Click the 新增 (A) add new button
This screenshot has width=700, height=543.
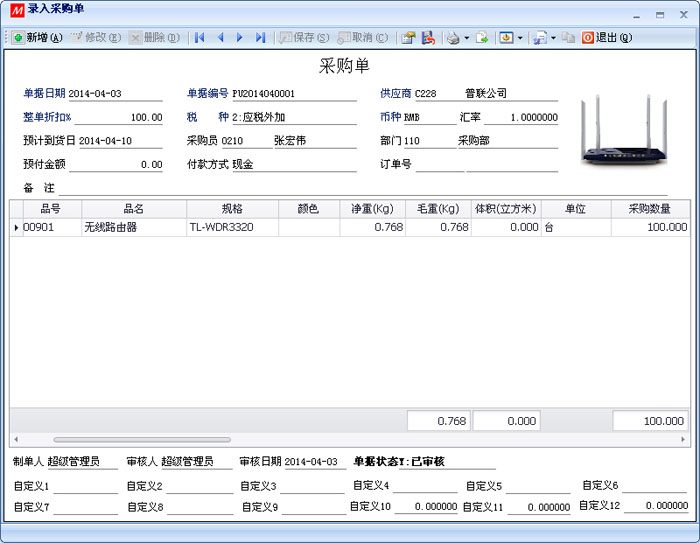coord(38,38)
